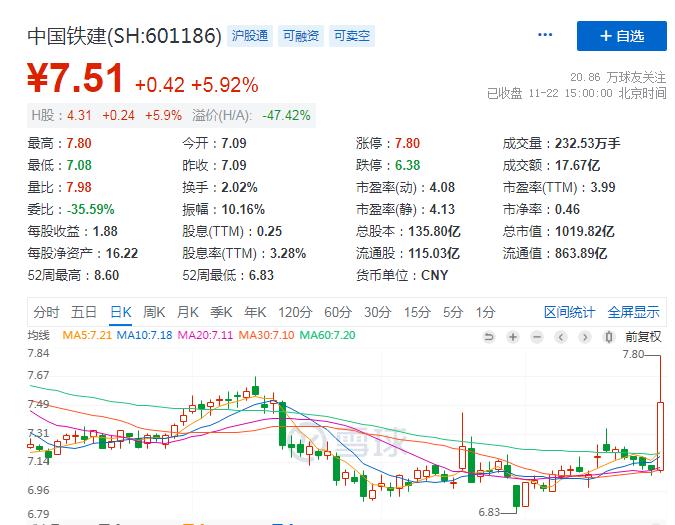This screenshot has height=525, width=675.
Task: Click the MA10:7.18 moving average label
Action: click(144, 335)
